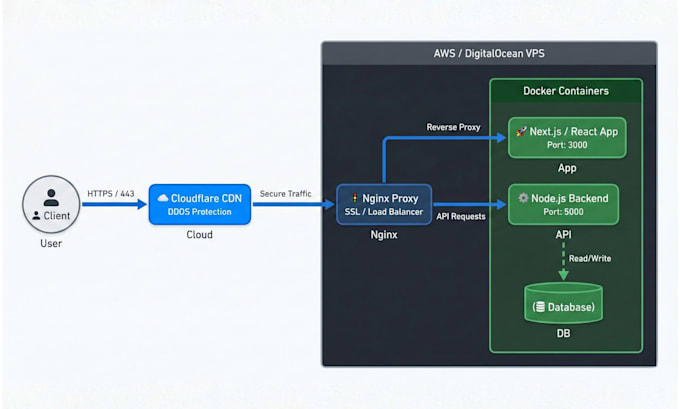Click the Read/Write label
Viewport: 680px width, 409px height.
[x=590, y=258]
